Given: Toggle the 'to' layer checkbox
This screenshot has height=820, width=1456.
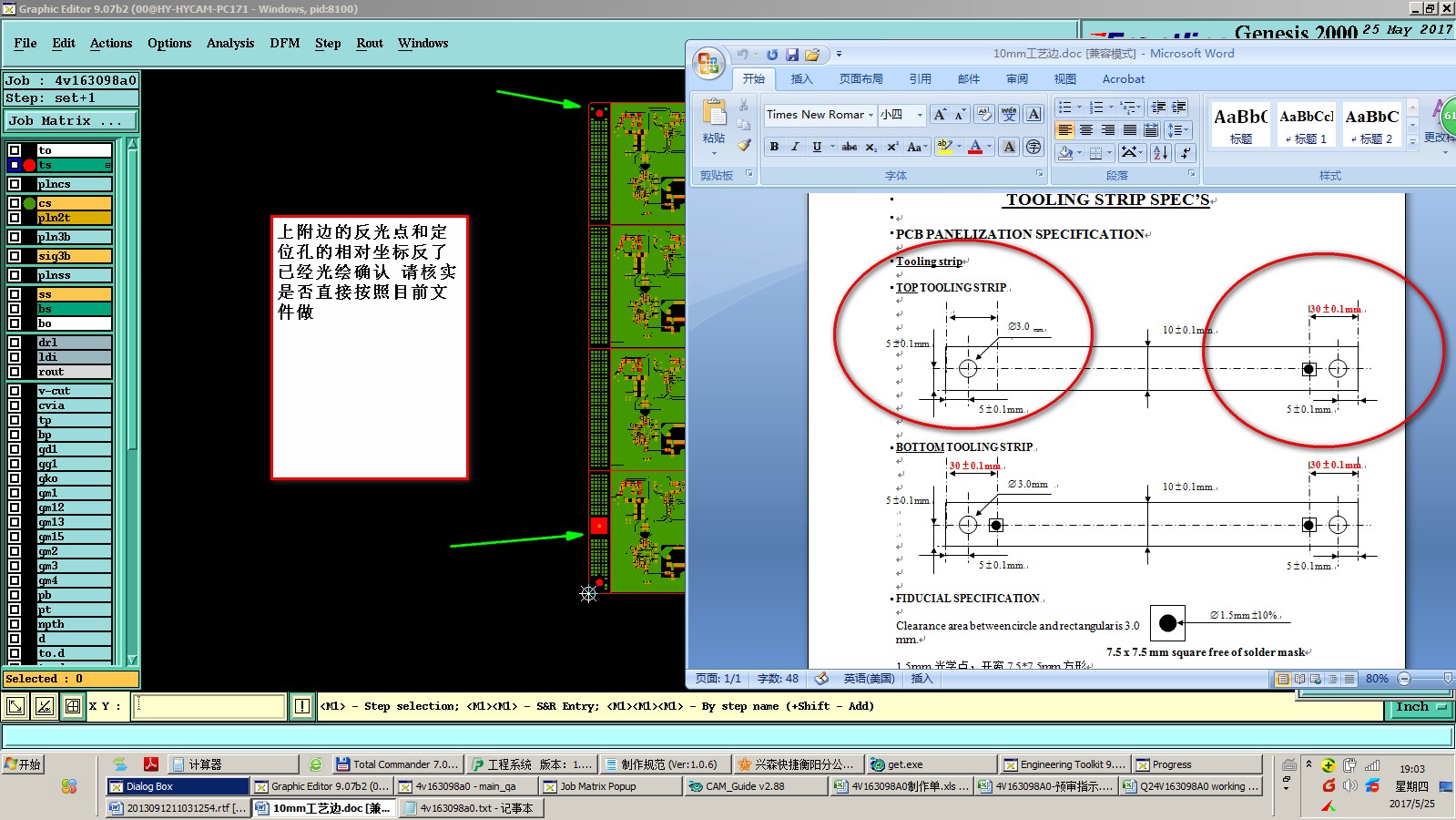Looking at the screenshot, I should [x=15, y=150].
